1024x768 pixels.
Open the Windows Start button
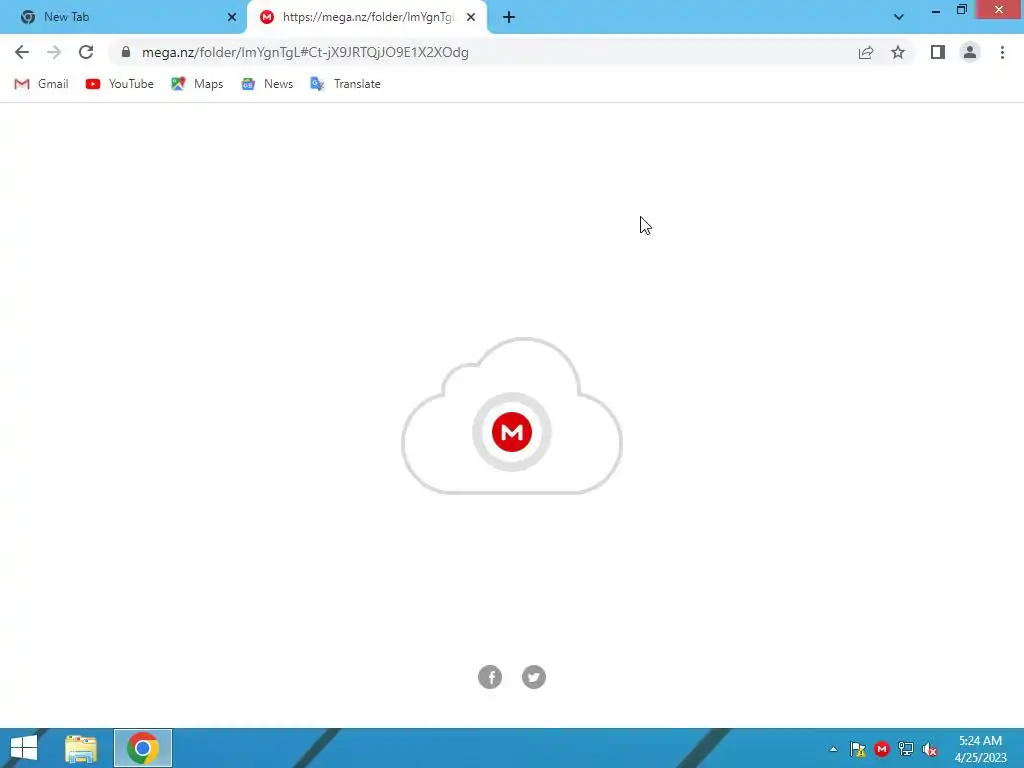click(x=24, y=748)
